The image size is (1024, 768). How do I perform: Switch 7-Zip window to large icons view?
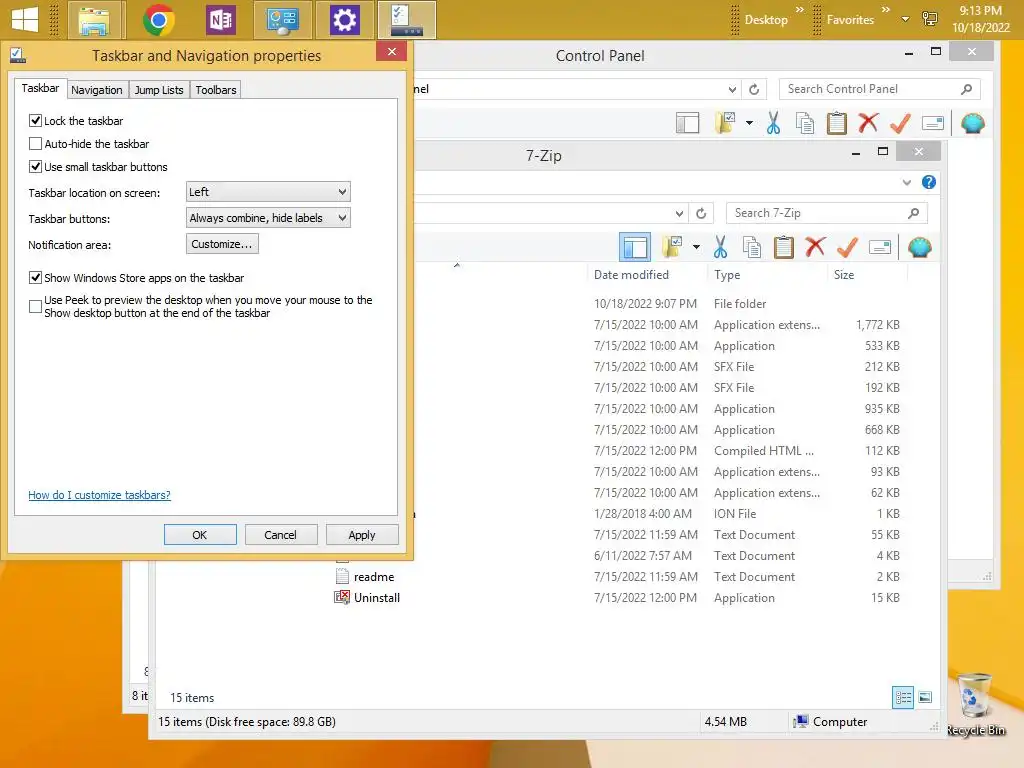pos(925,697)
